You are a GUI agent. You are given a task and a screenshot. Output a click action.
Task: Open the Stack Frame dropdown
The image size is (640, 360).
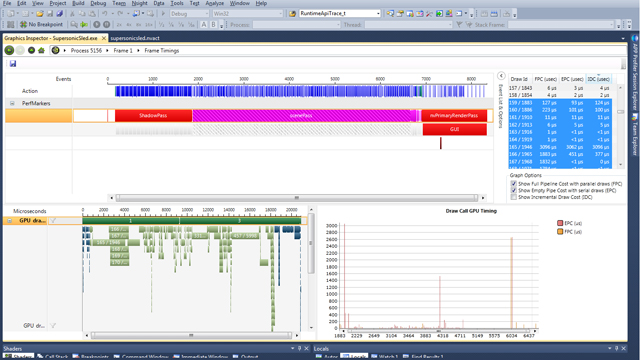(x=561, y=24)
